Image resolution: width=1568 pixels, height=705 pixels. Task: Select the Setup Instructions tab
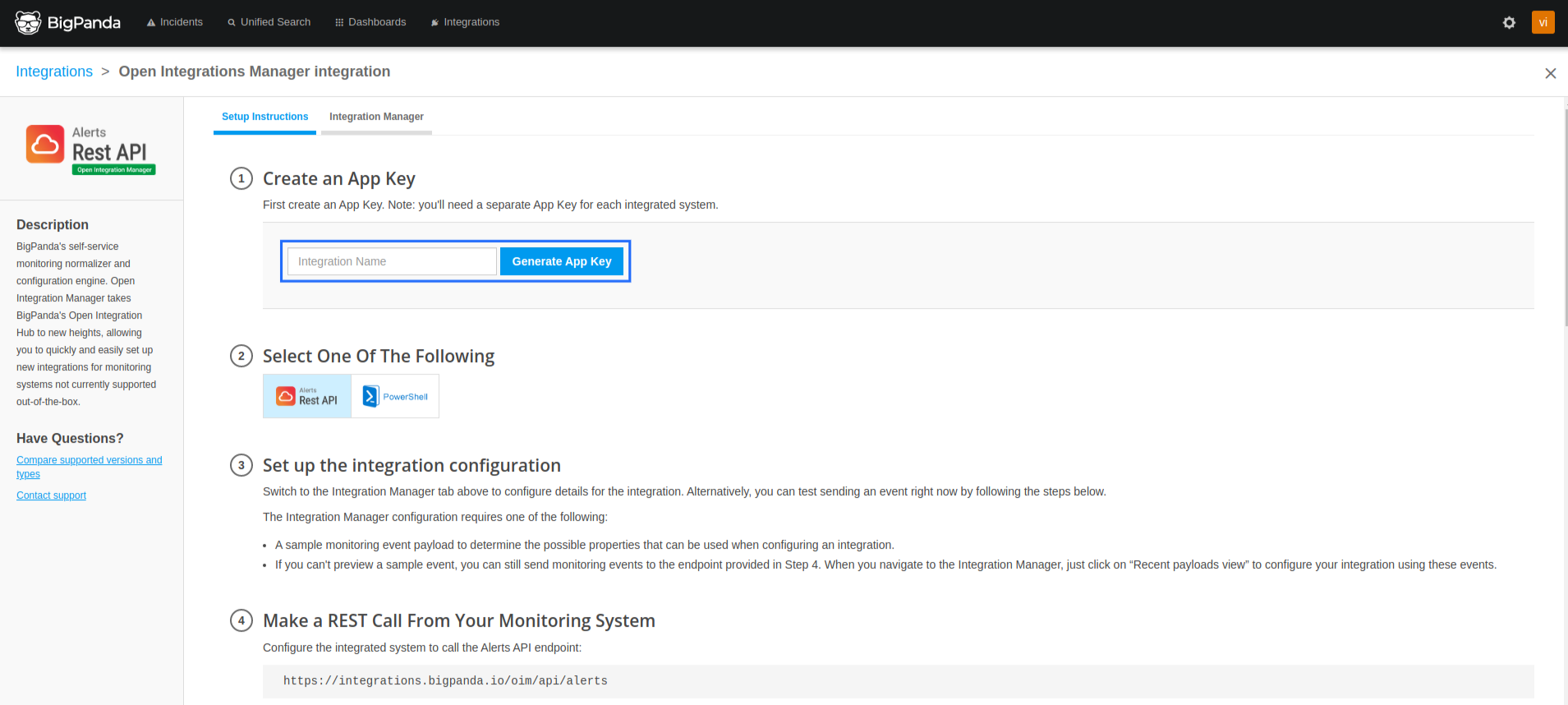264,117
